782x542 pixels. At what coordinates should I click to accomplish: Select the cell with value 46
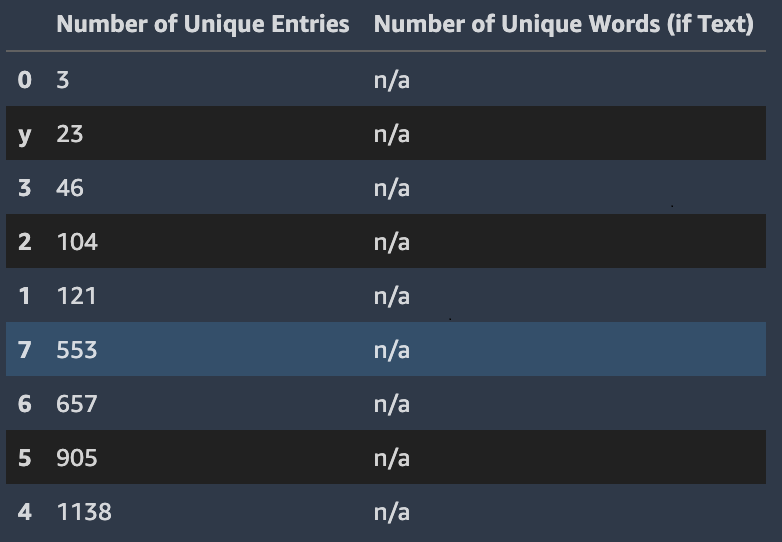(70, 188)
